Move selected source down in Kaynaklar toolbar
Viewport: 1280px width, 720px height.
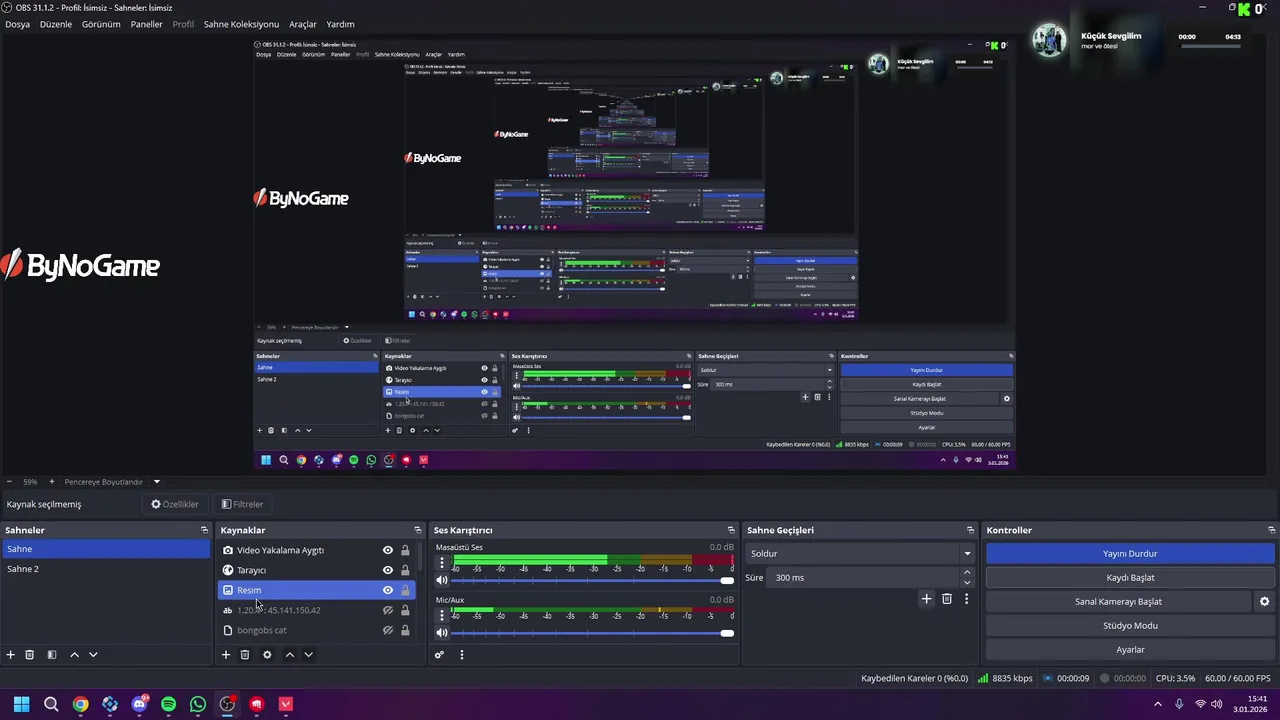click(308, 655)
